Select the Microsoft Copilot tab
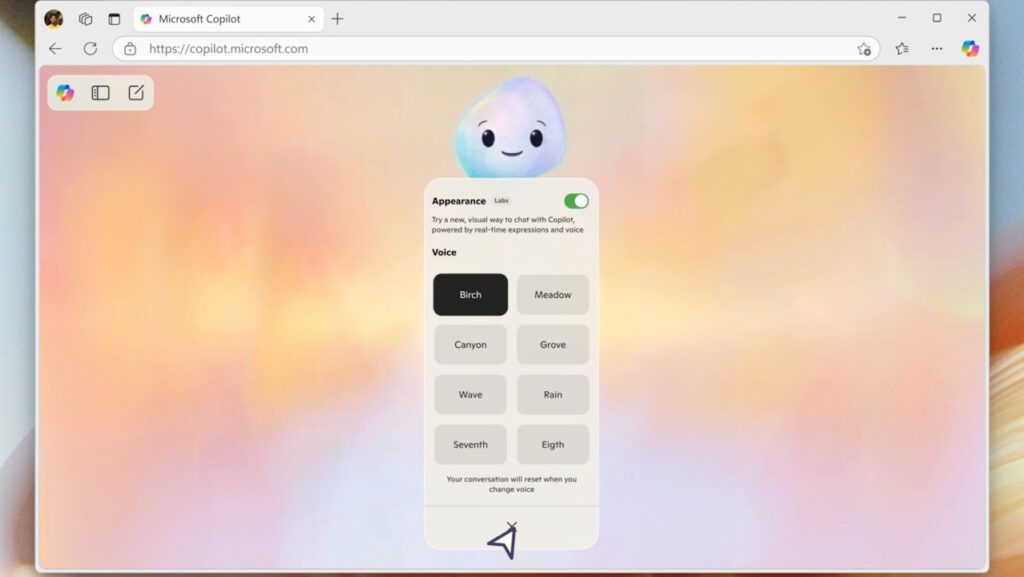 228,19
